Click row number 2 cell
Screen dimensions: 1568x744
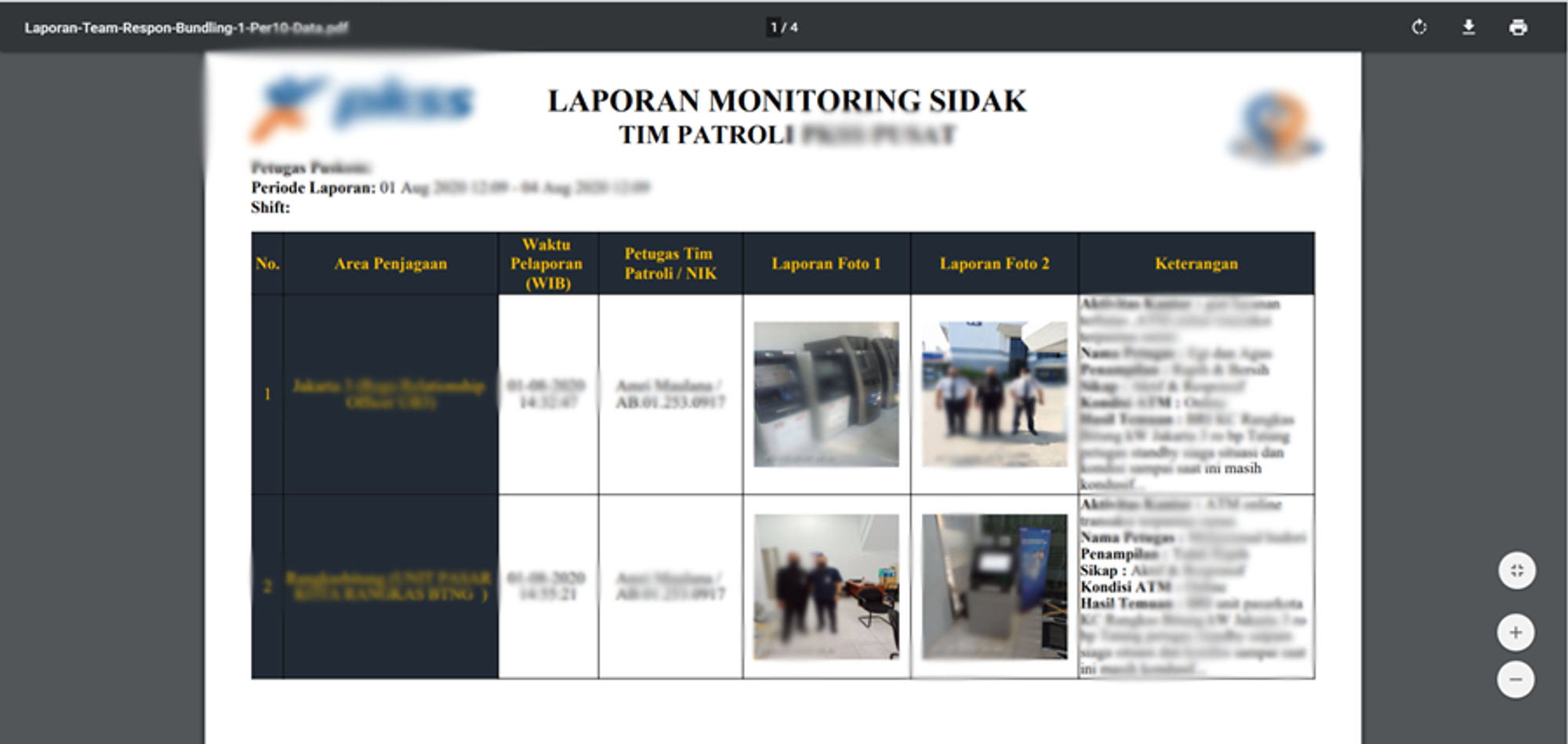click(x=267, y=586)
